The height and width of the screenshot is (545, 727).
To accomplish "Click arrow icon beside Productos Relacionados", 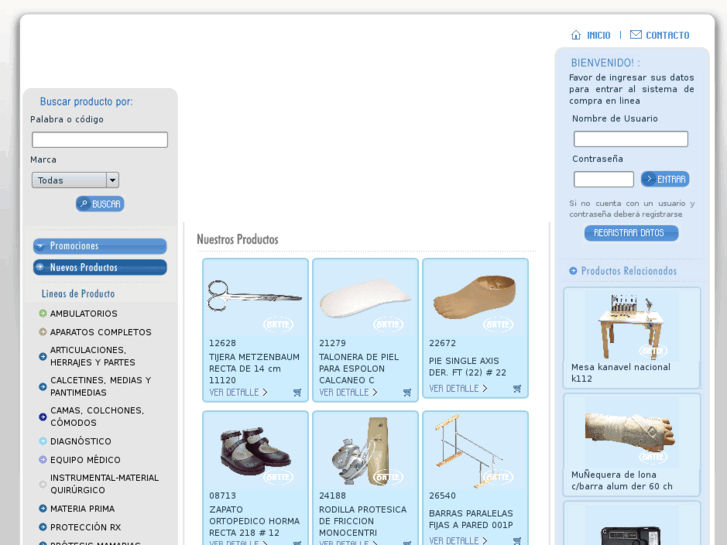I will pyautogui.click(x=573, y=271).
